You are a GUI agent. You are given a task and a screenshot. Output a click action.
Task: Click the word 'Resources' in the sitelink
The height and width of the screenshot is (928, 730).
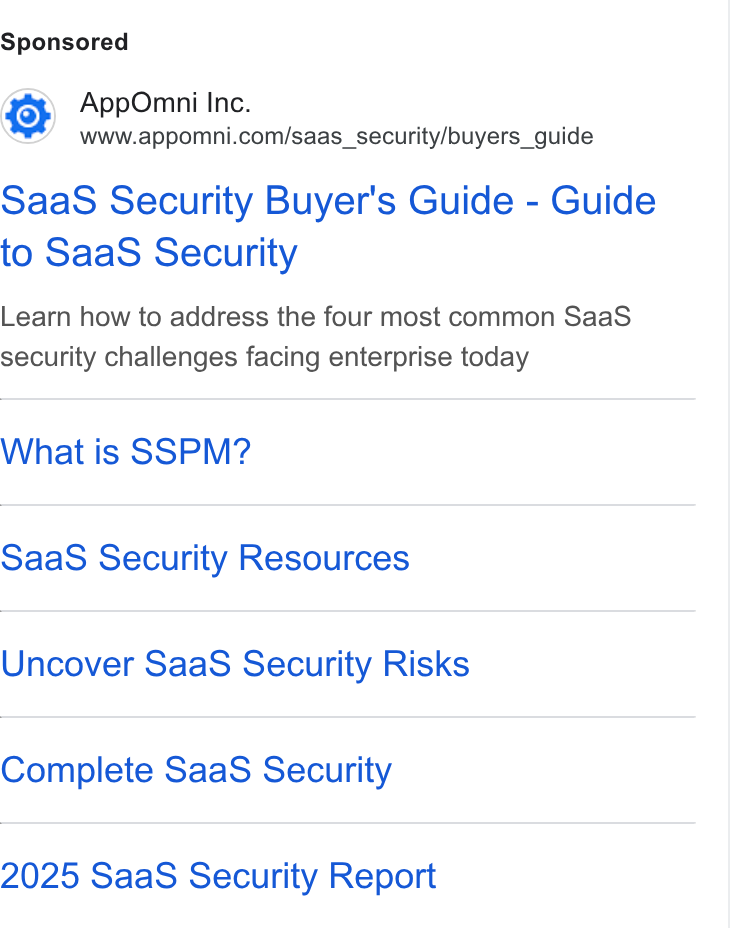coord(324,558)
